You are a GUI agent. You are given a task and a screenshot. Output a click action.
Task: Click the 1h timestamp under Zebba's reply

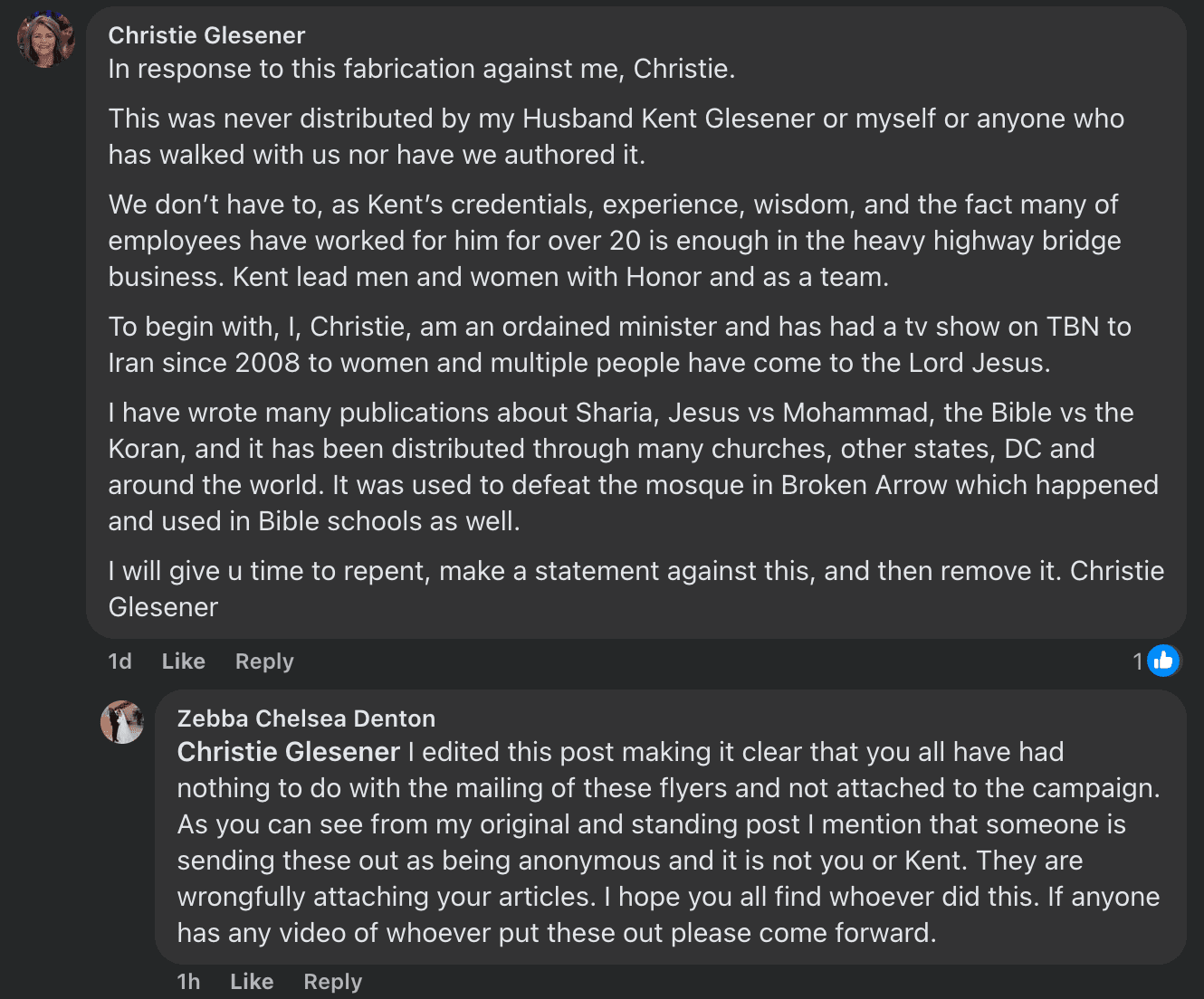(188, 982)
